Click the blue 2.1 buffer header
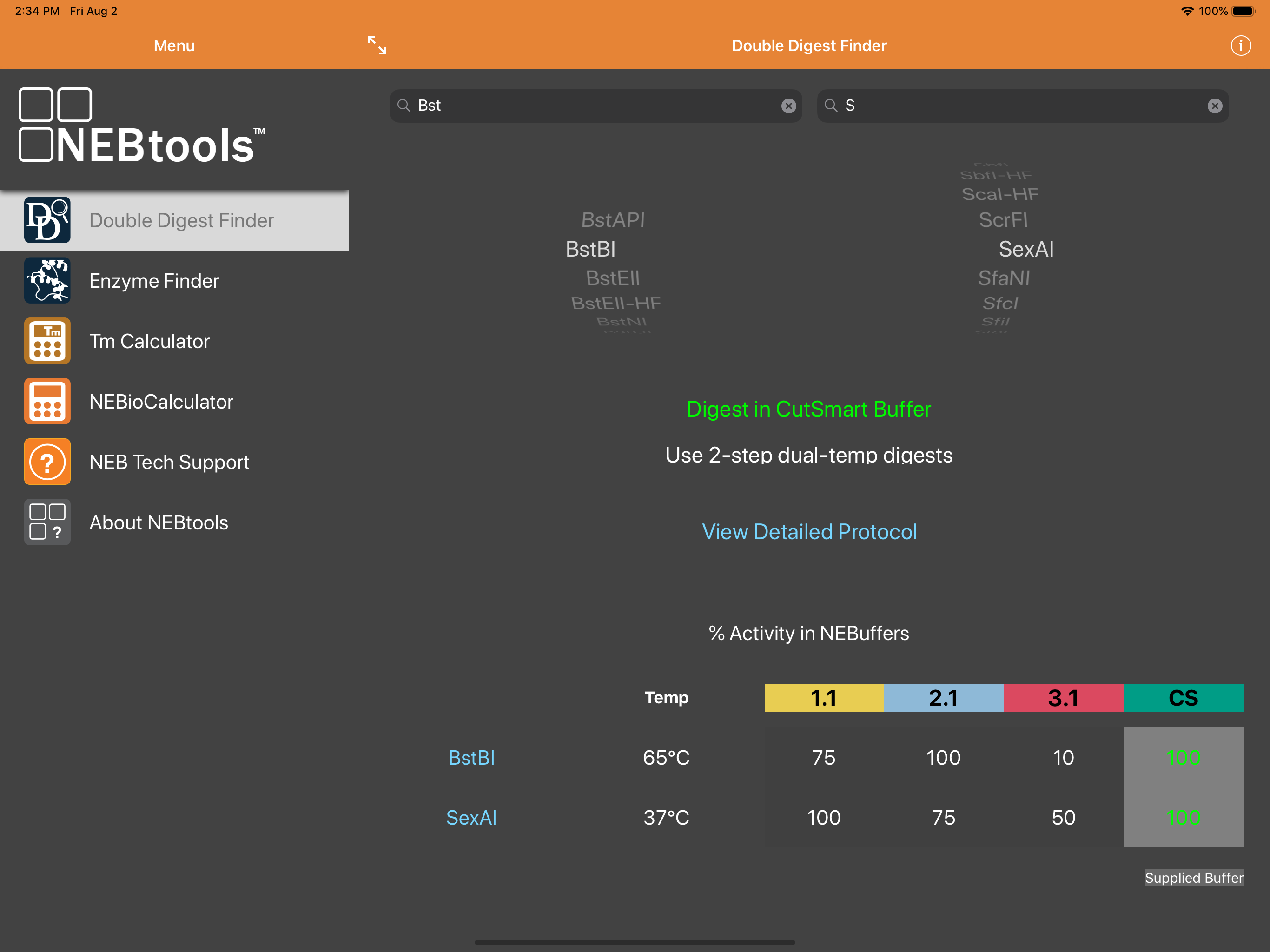Image resolution: width=1270 pixels, height=952 pixels. (944, 698)
